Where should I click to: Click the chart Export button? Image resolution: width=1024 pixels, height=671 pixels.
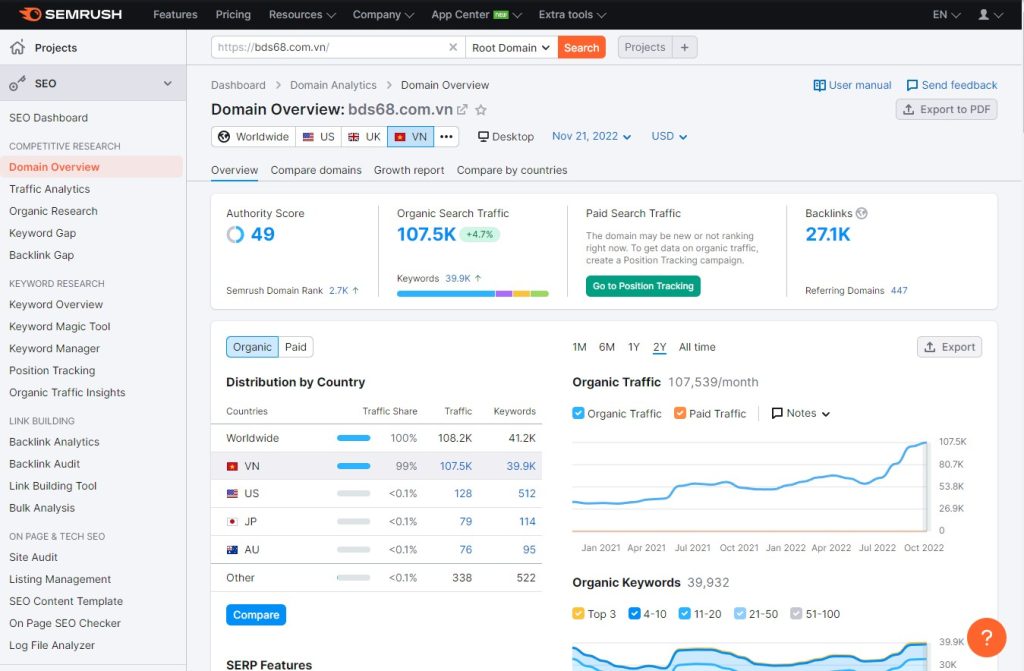coord(949,347)
